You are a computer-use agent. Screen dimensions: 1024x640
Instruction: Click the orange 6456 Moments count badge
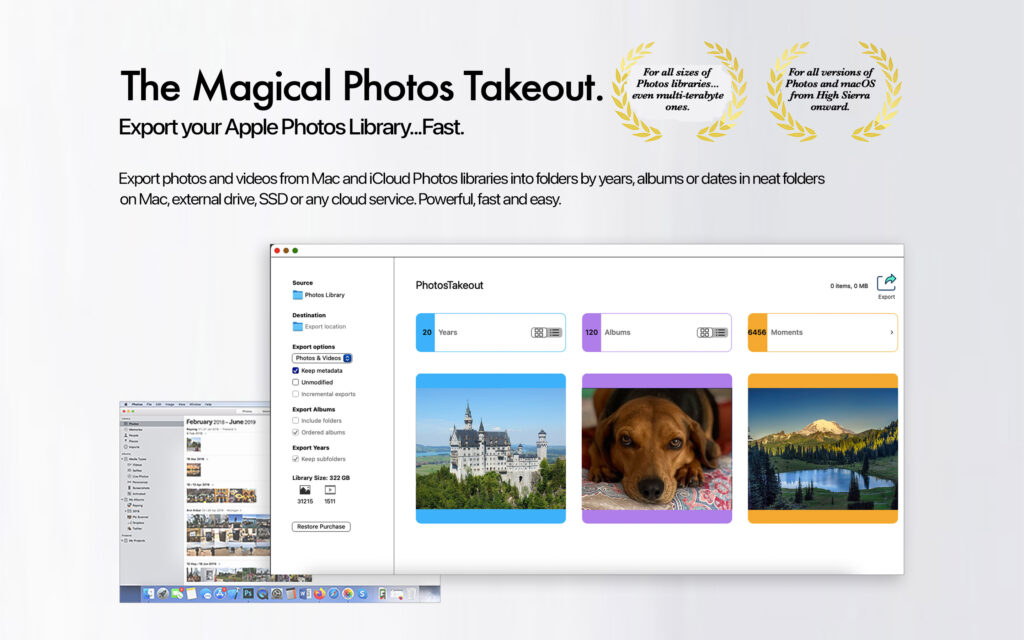[758, 332]
